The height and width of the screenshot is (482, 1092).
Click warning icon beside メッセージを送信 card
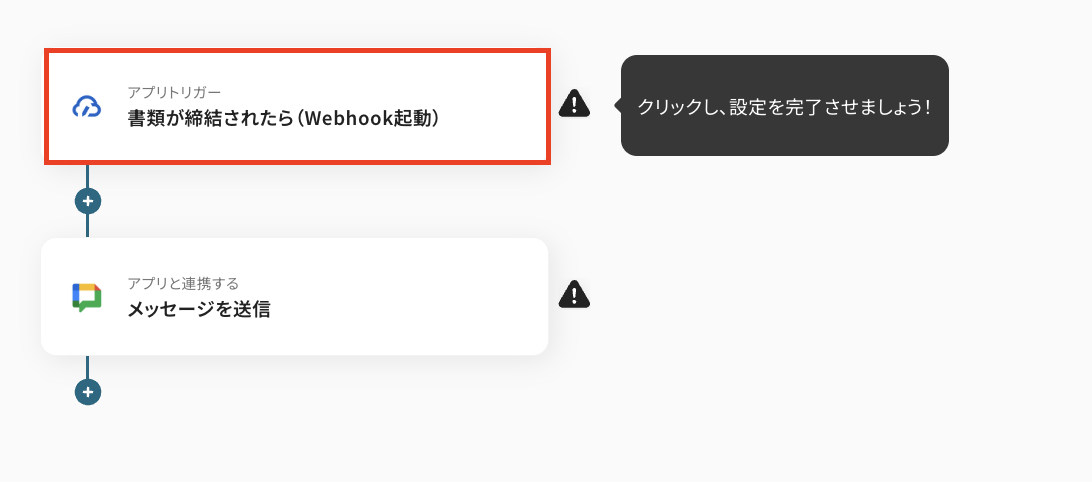[574, 295]
